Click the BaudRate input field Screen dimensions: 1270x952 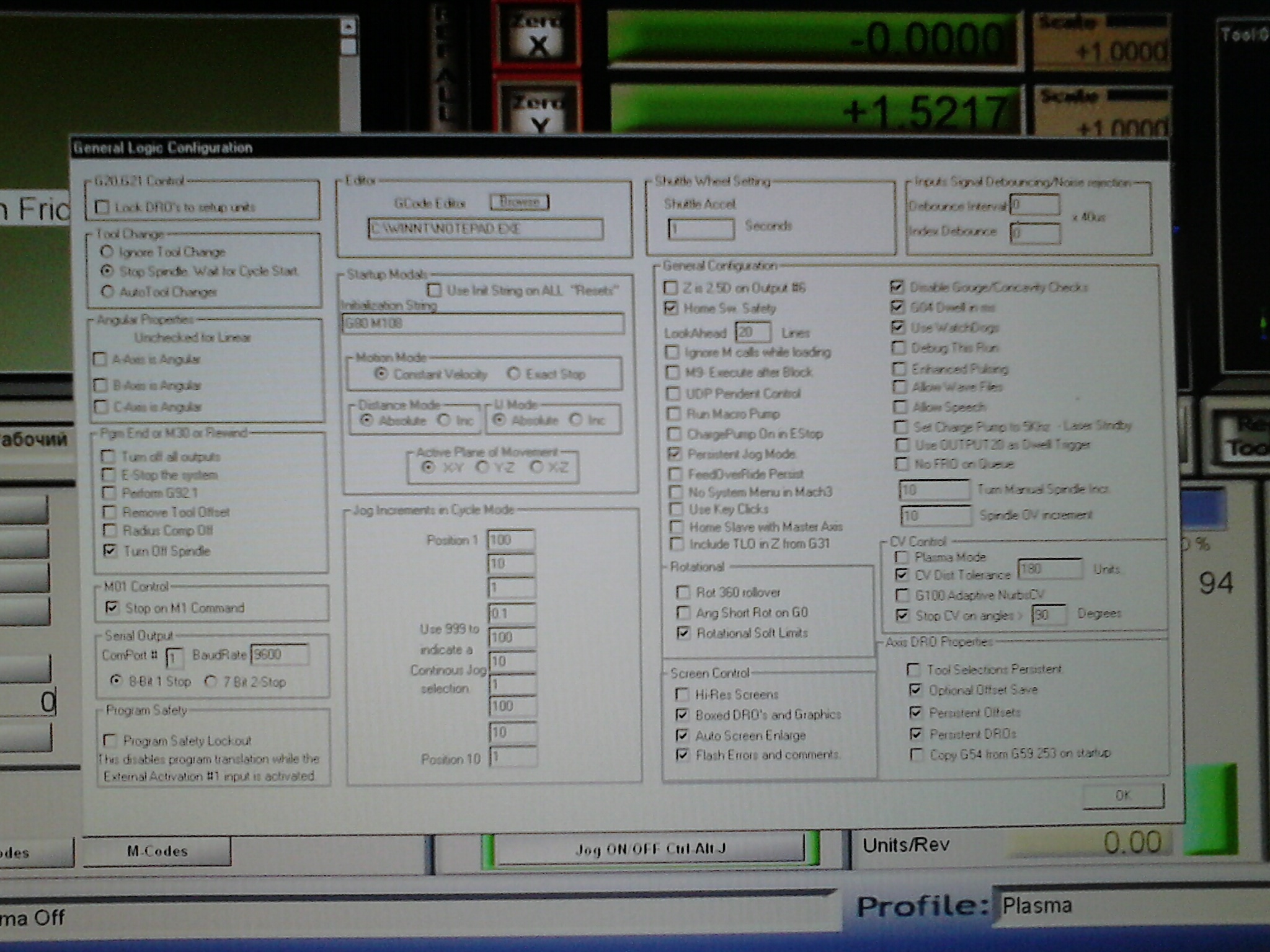(279, 654)
